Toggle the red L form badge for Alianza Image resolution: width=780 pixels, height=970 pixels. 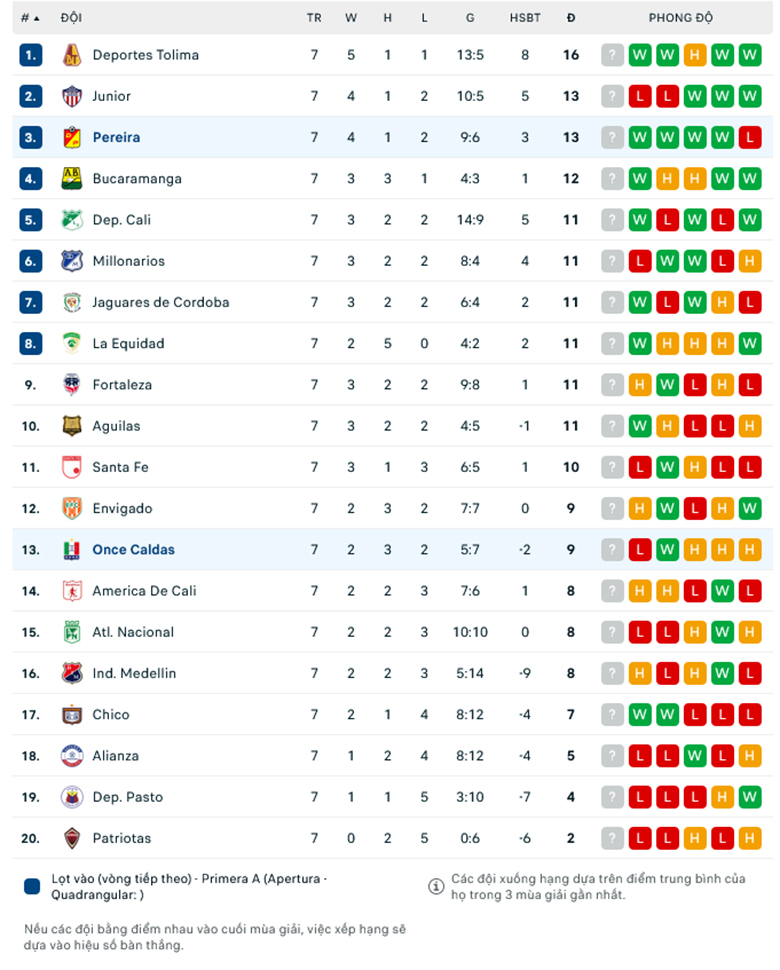[x=640, y=755]
